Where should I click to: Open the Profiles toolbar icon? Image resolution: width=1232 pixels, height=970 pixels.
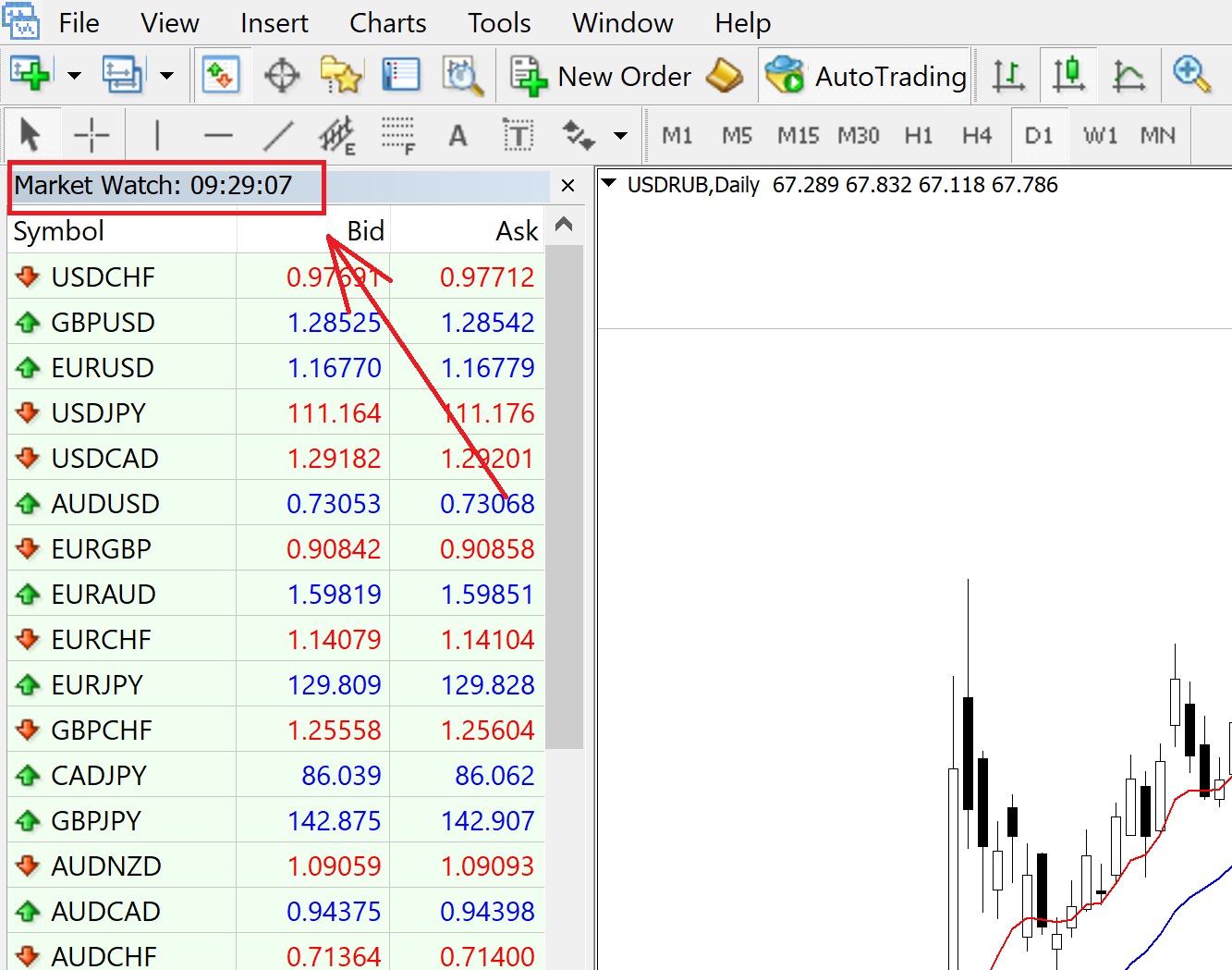[x=123, y=75]
